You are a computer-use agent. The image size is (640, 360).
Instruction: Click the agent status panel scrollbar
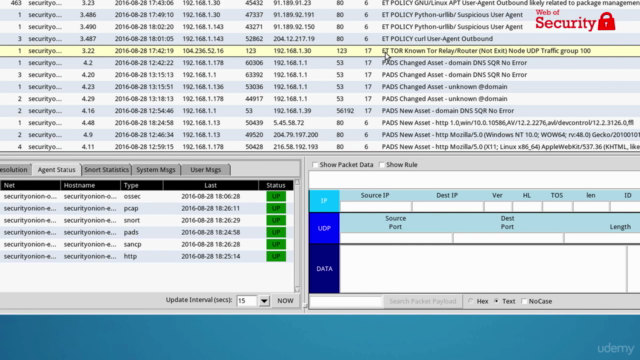pyautogui.click(x=297, y=236)
